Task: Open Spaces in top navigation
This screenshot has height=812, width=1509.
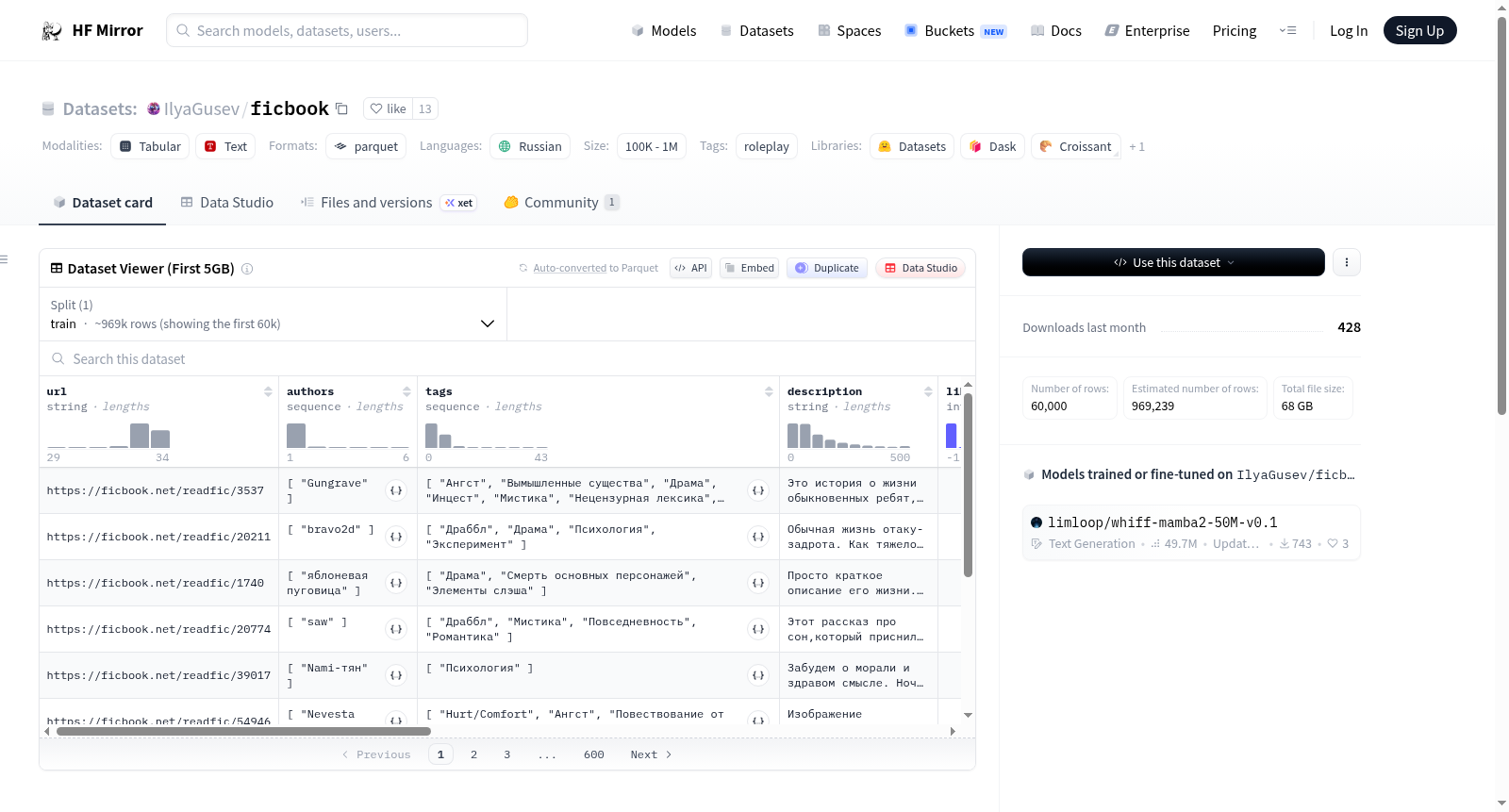Action: pyautogui.click(x=850, y=31)
